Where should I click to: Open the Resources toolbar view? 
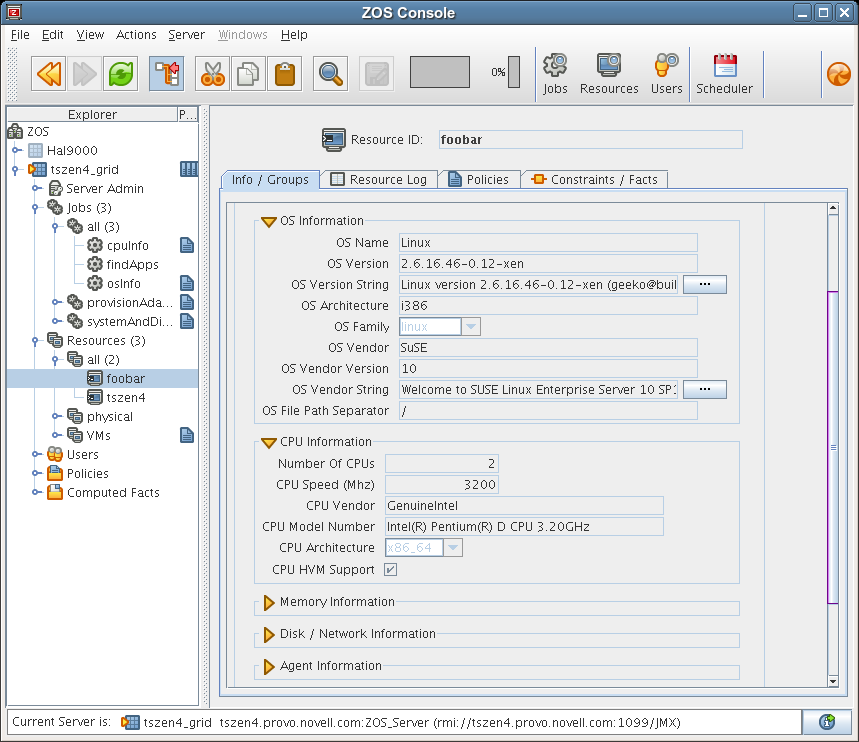pos(609,74)
